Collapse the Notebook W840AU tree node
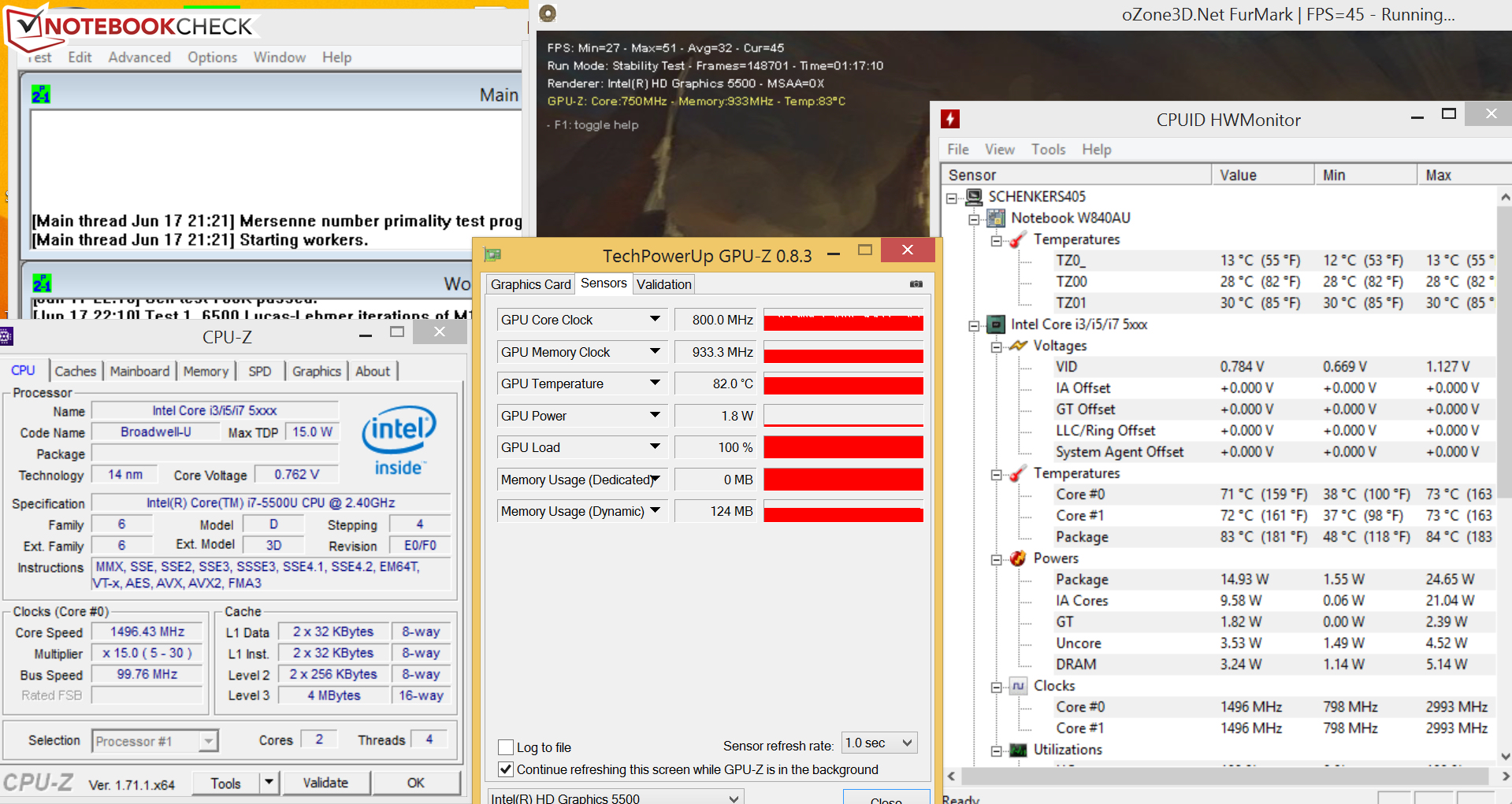The width and height of the screenshot is (1512, 804). (975, 219)
